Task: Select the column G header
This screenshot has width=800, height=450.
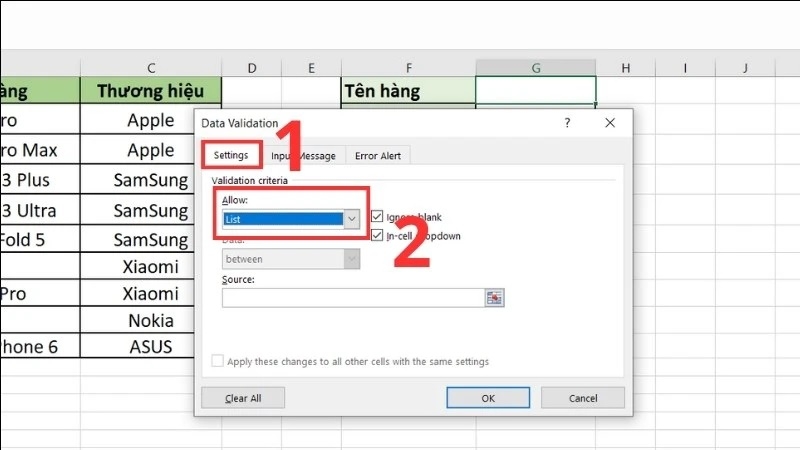Action: 536,67
